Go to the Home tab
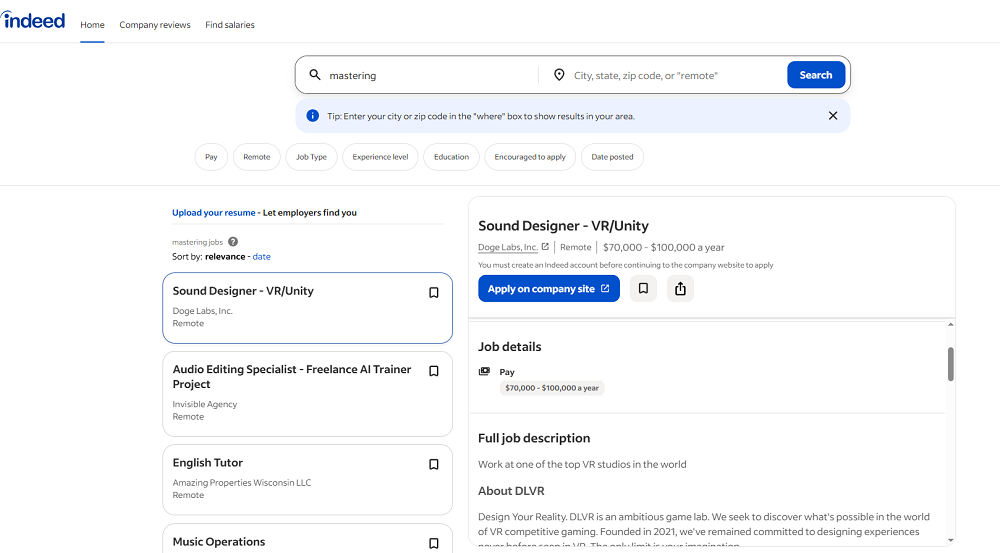Image resolution: width=1000 pixels, height=553 pixels. 92,25
